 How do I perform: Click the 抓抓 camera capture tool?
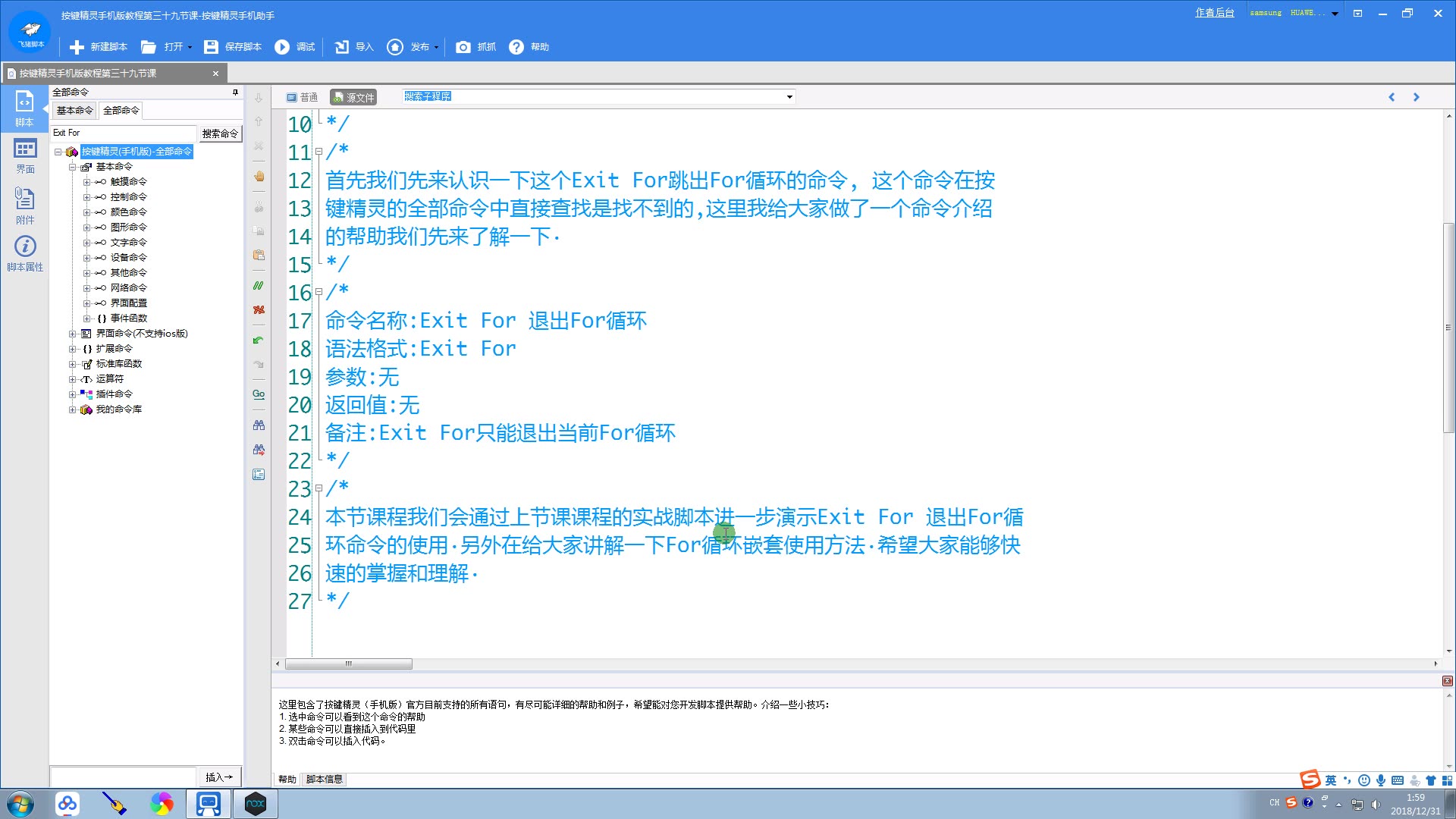(475, 47)
